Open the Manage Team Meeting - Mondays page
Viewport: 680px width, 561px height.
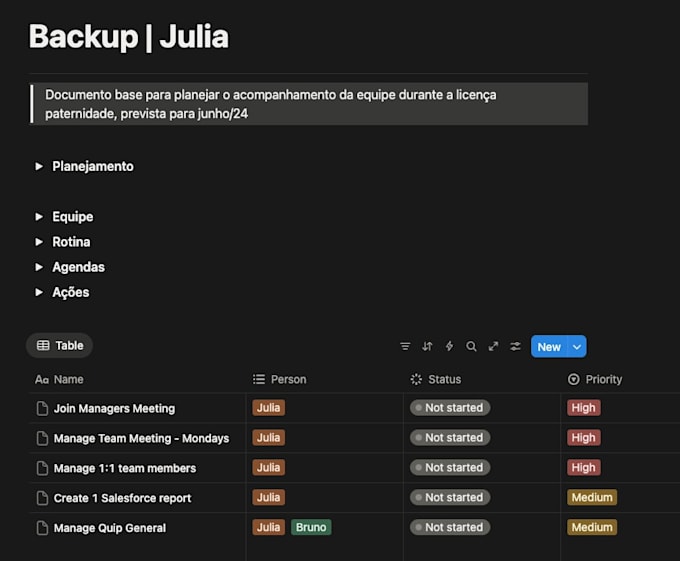(141, 438)
